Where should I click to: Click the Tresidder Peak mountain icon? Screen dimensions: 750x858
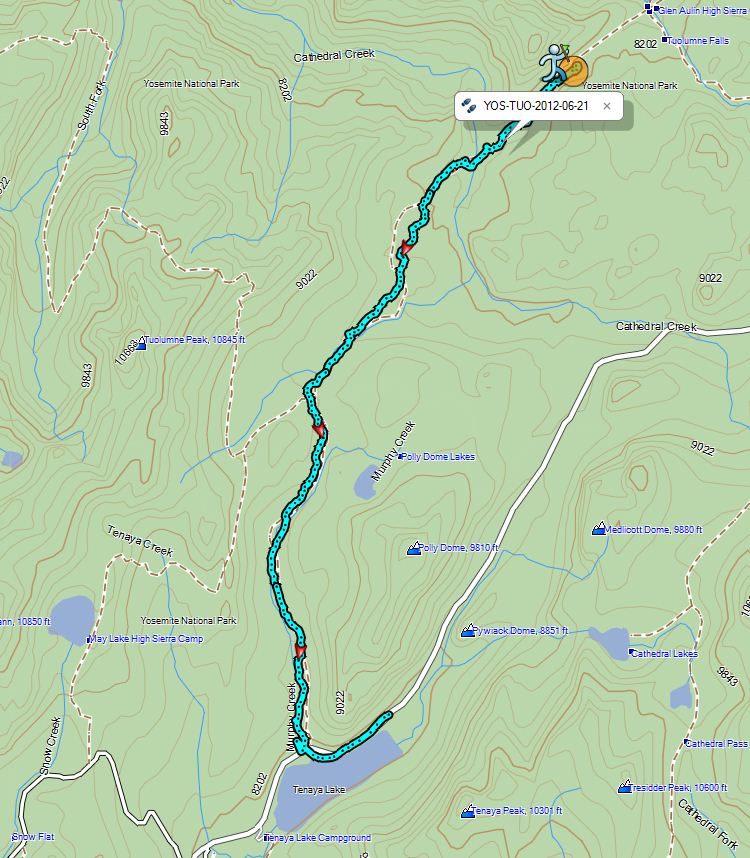pos(625,787)
